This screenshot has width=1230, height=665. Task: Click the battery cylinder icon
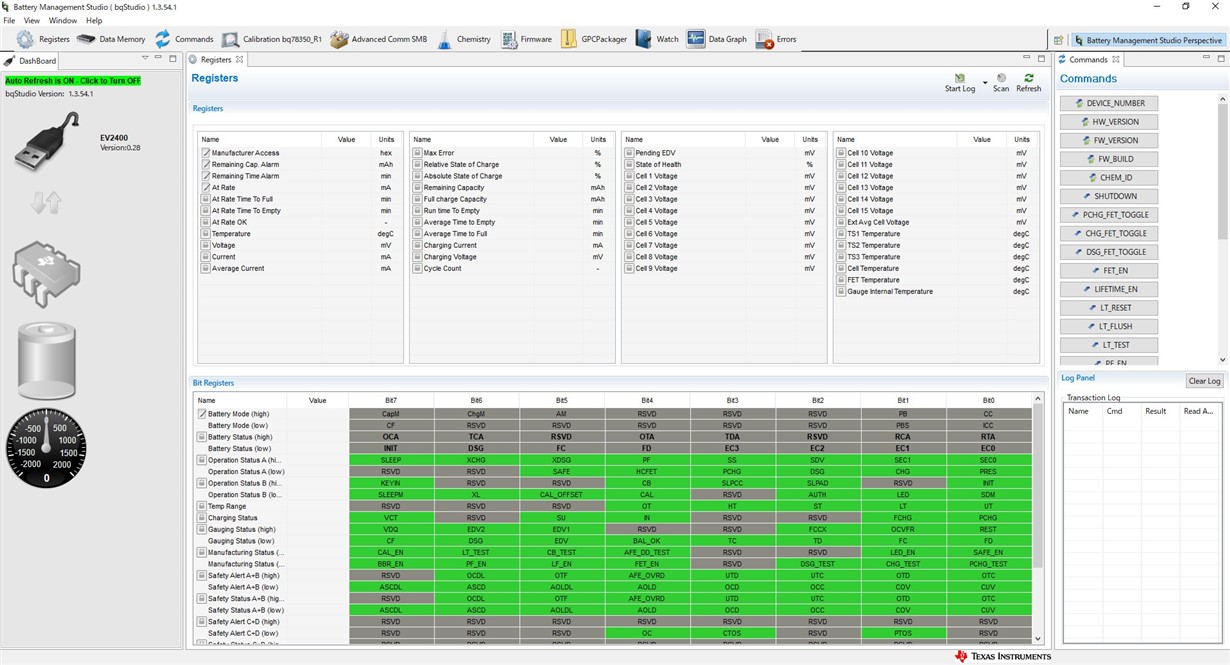pos(46,361)
